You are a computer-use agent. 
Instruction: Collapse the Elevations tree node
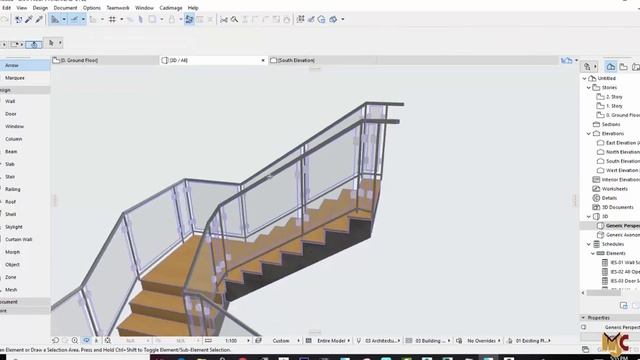click(589, 134)
